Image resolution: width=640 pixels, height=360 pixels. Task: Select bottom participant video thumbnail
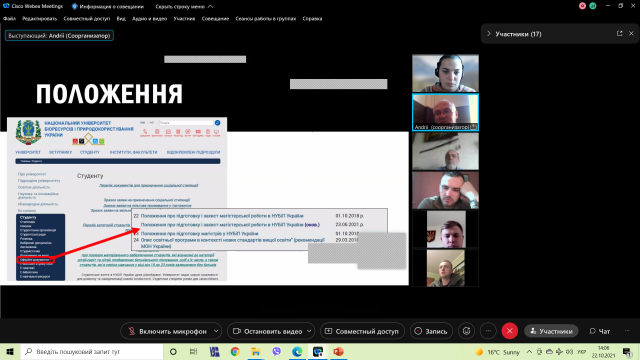445,268
